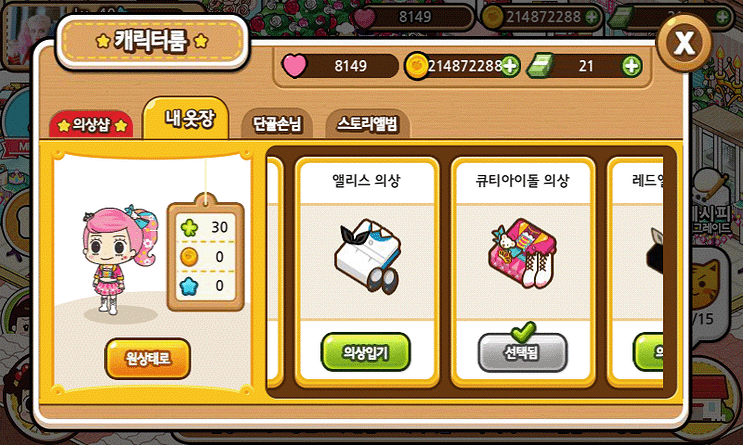Click the gray 선택됨 selected button
743x445 pixels.
[522, 353]
